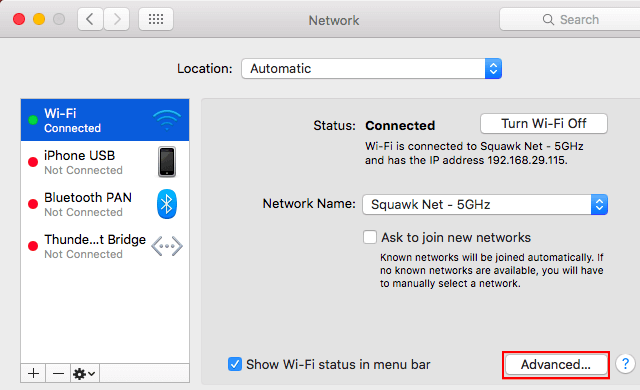
Task: Add a network service with plus button
Action: click(x=33, y=373)
